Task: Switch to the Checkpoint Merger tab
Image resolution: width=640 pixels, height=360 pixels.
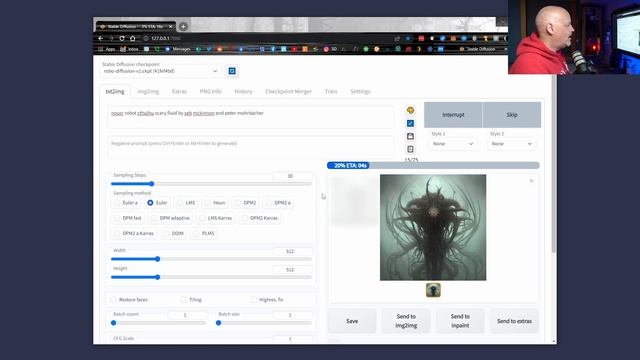Action: [x=288, y=91]
